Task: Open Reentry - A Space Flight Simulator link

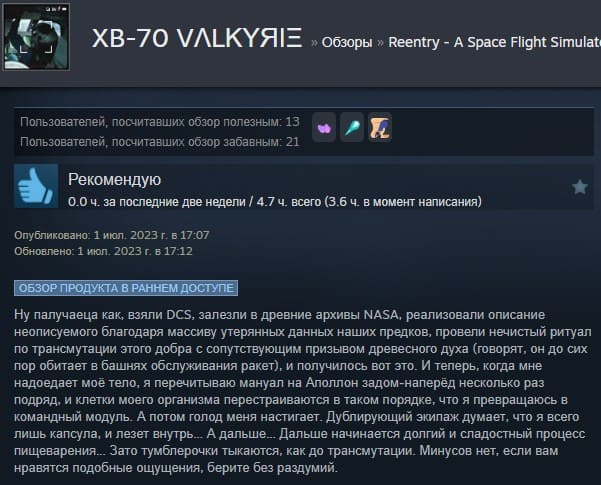Action: pos(494,42)
